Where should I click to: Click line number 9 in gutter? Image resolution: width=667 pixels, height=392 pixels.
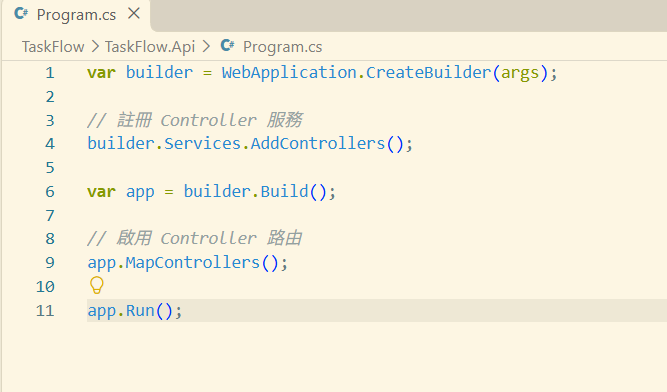click(x=50, y=262)
